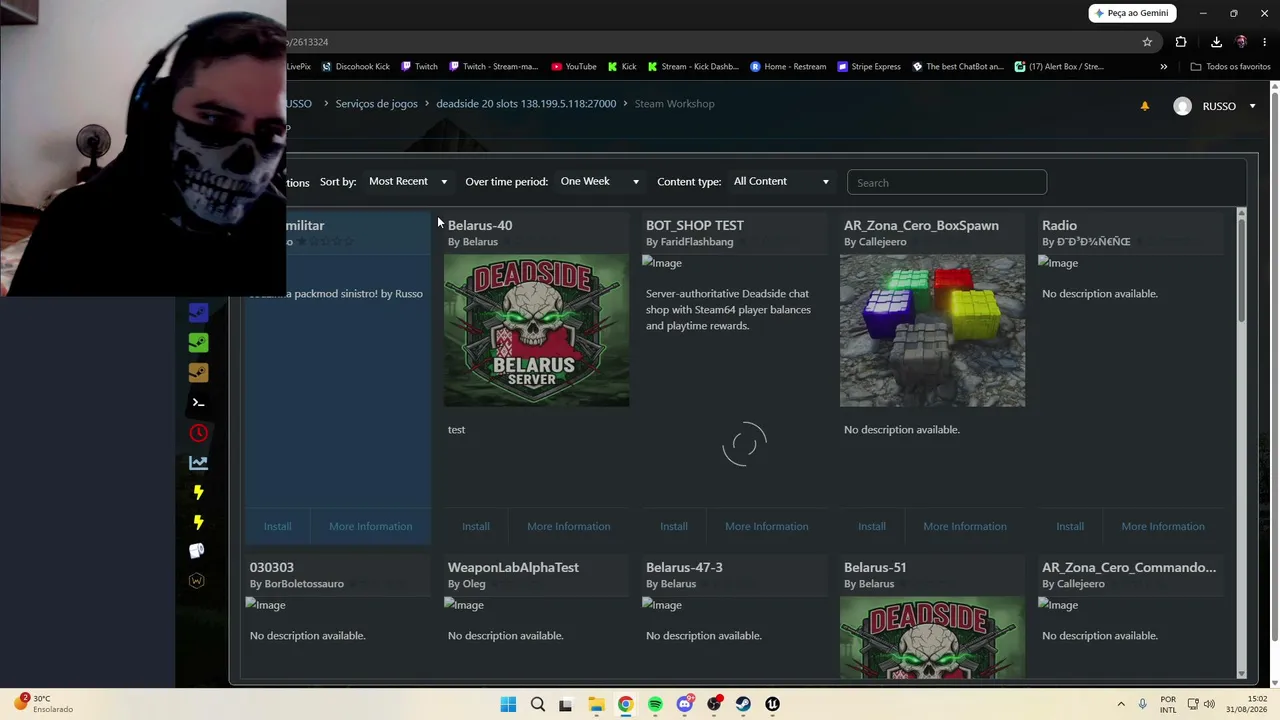Open the Stripe Express bookmark
Screen dimensions: 1280x720
[869, 67]
